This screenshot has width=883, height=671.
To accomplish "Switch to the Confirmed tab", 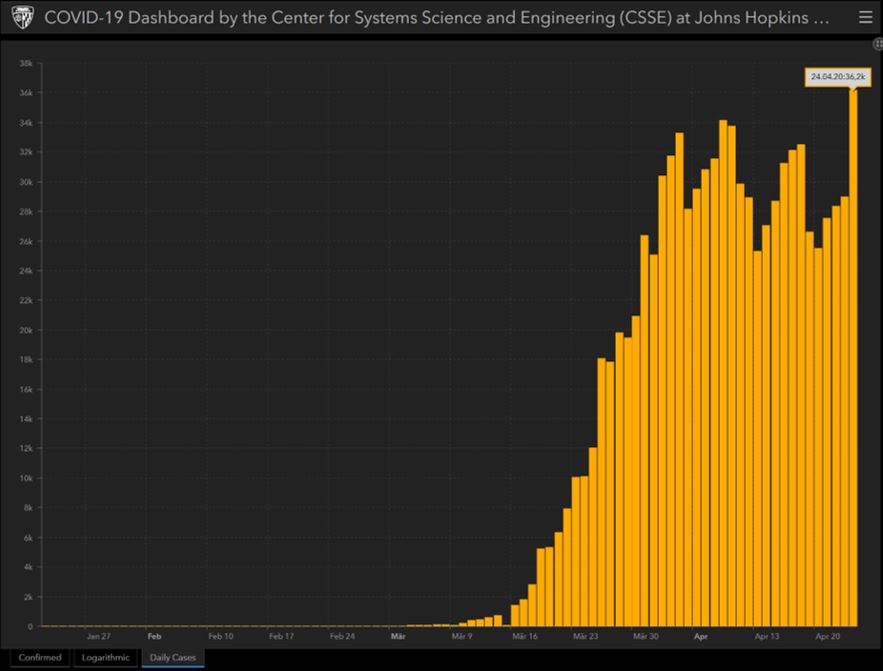I will tap(40, 657).
